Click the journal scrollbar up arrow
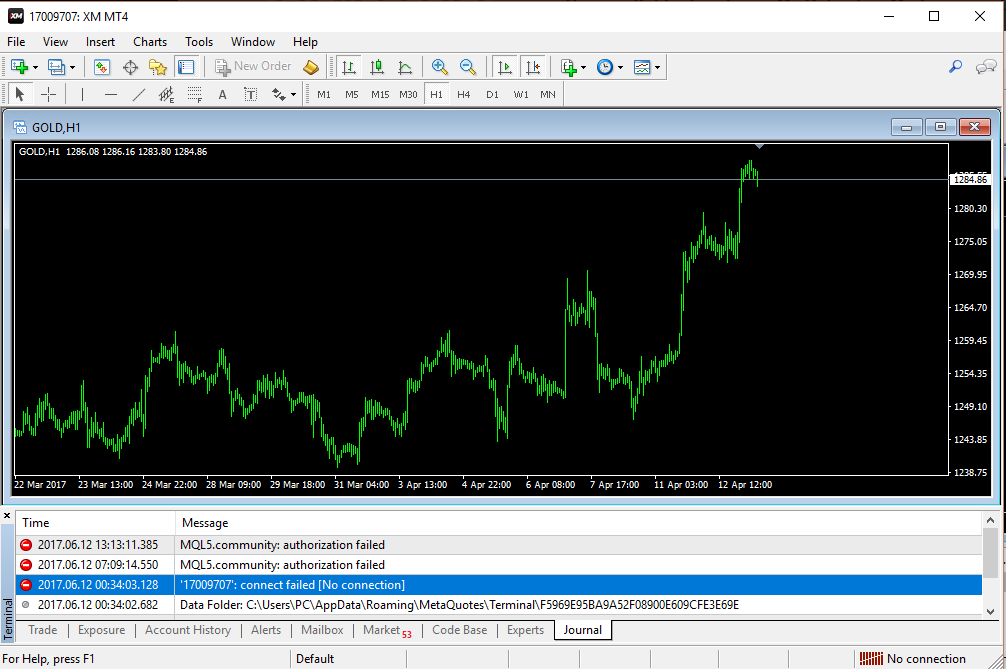 pyautogui.click(x=991, y=520)
